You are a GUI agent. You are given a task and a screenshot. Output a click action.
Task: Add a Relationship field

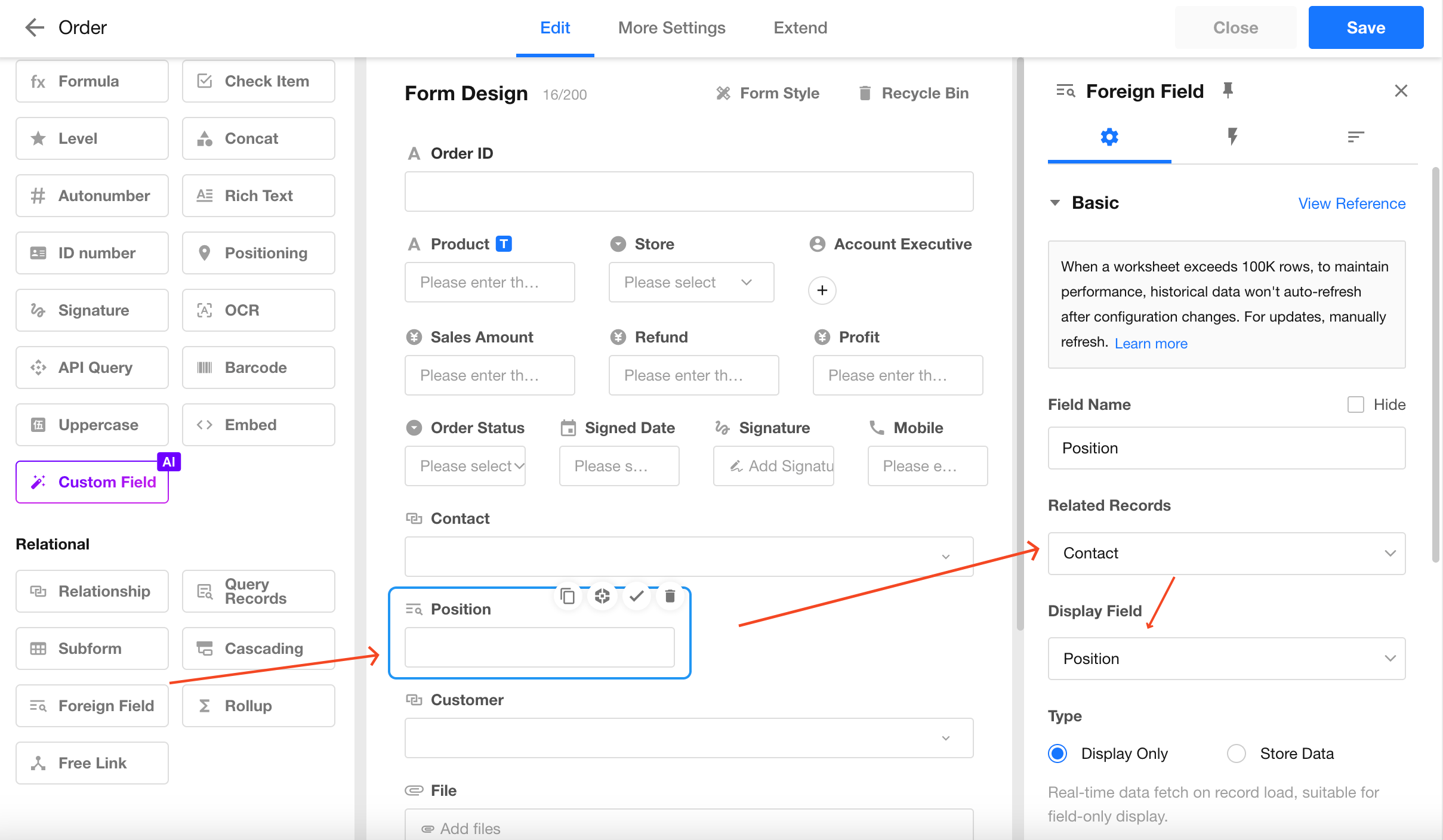click(92, 591)
